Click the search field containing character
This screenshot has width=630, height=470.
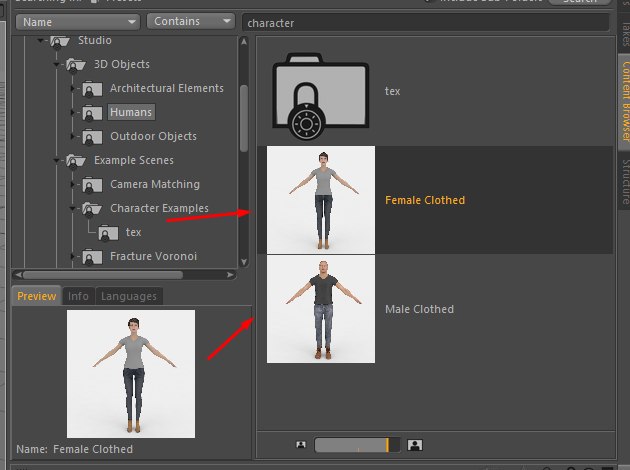click(426, 23)
